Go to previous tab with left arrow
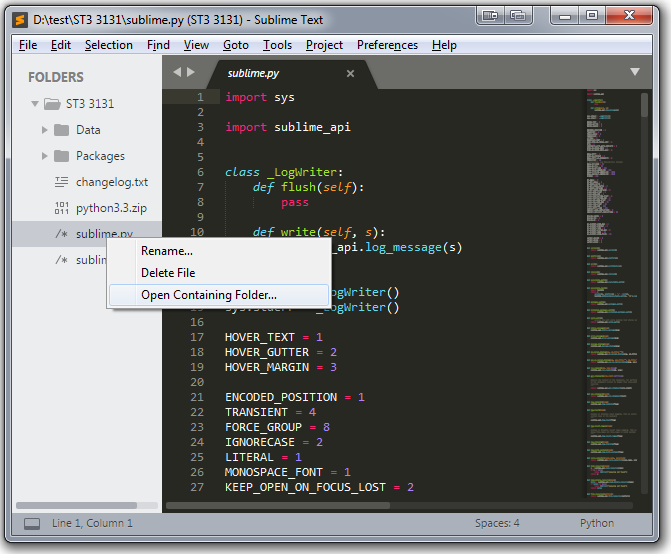 [x=177, y=72]
